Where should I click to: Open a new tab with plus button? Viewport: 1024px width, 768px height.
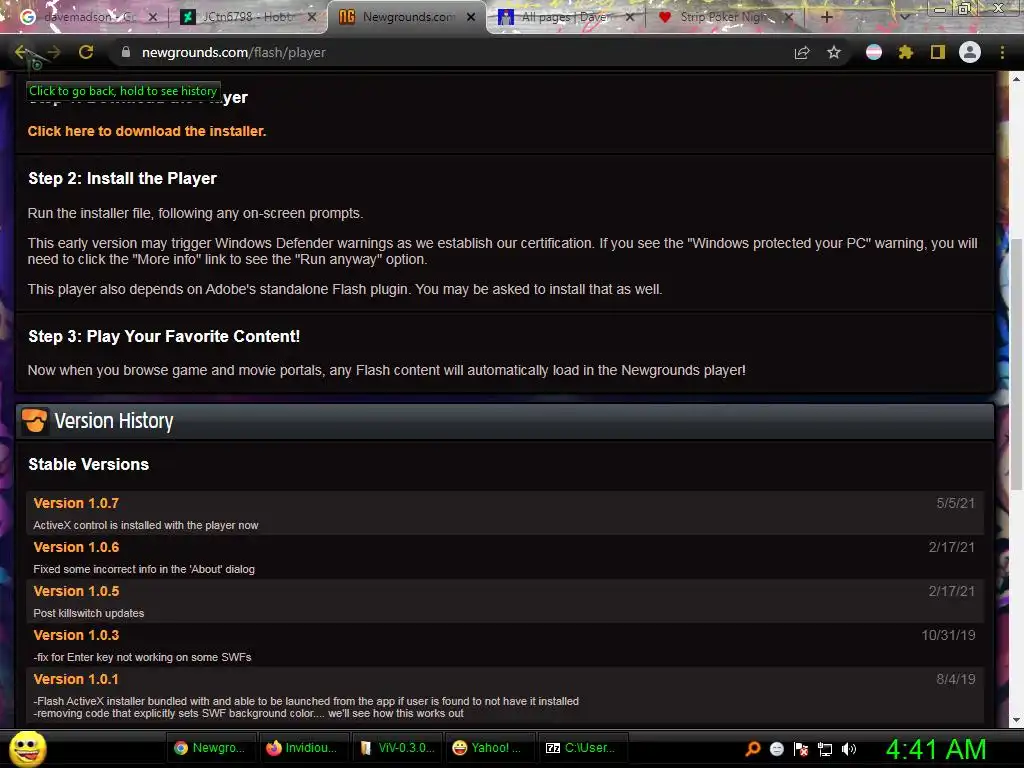pyautogui.click(x=827, y=17)
